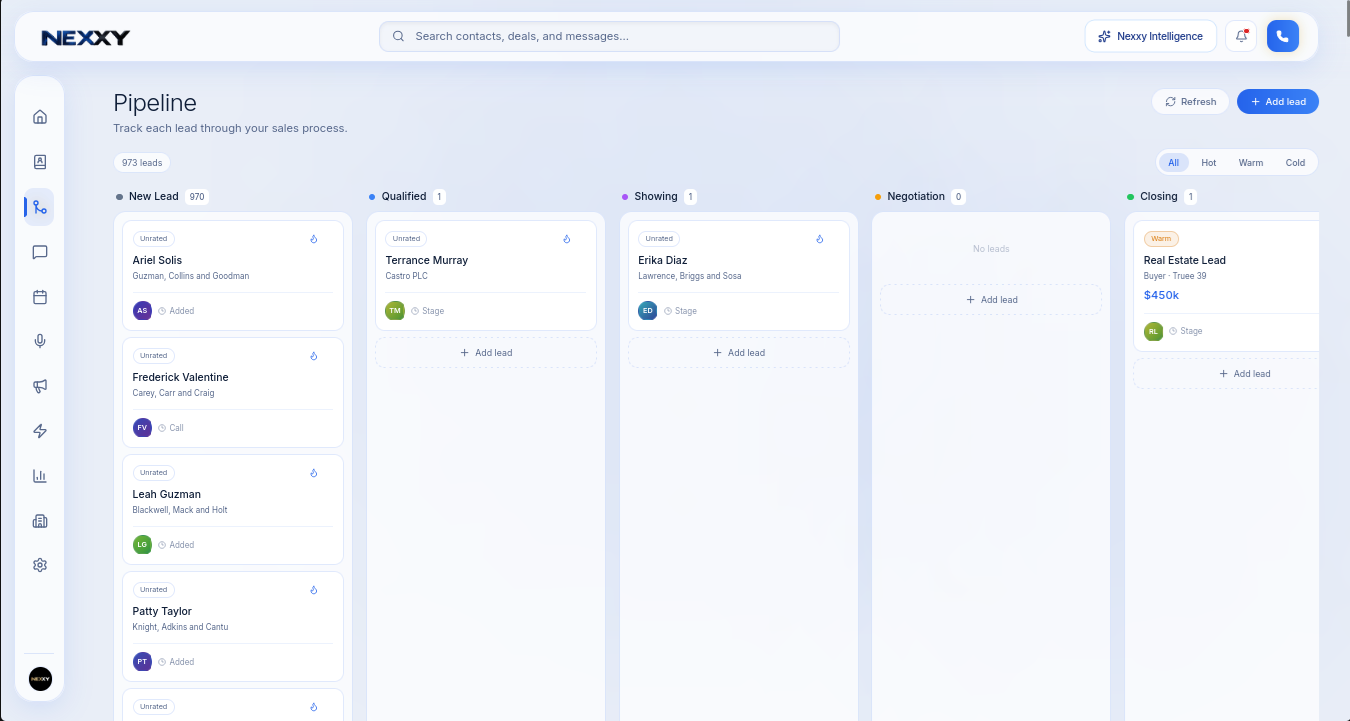Image resolution: width=1350 pixels, height=721 pixels.
Task: Click flame icon on Erika Diaz card
Action: (x=819, y=239)
